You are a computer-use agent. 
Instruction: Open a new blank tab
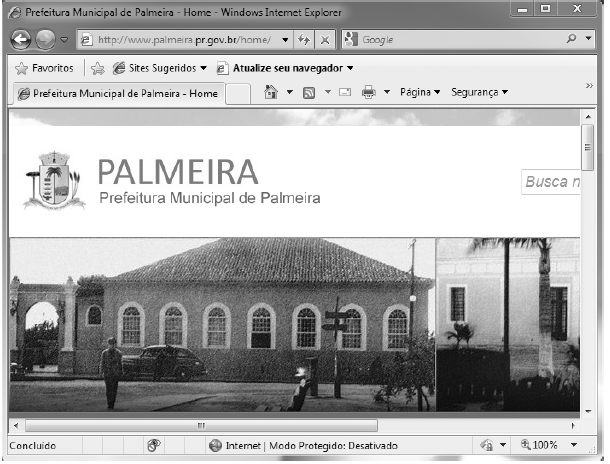238,94
